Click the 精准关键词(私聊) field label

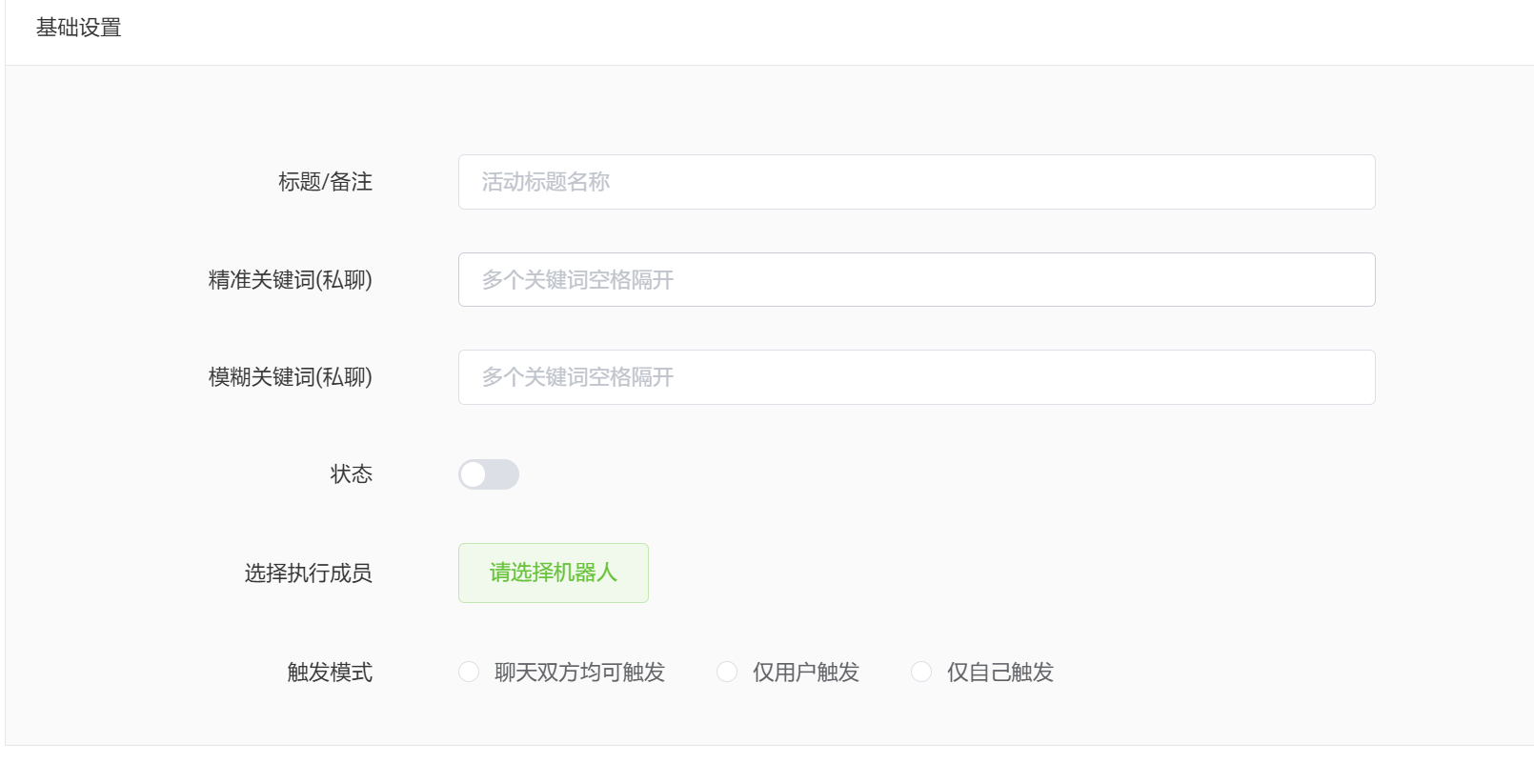coord(291,280)
